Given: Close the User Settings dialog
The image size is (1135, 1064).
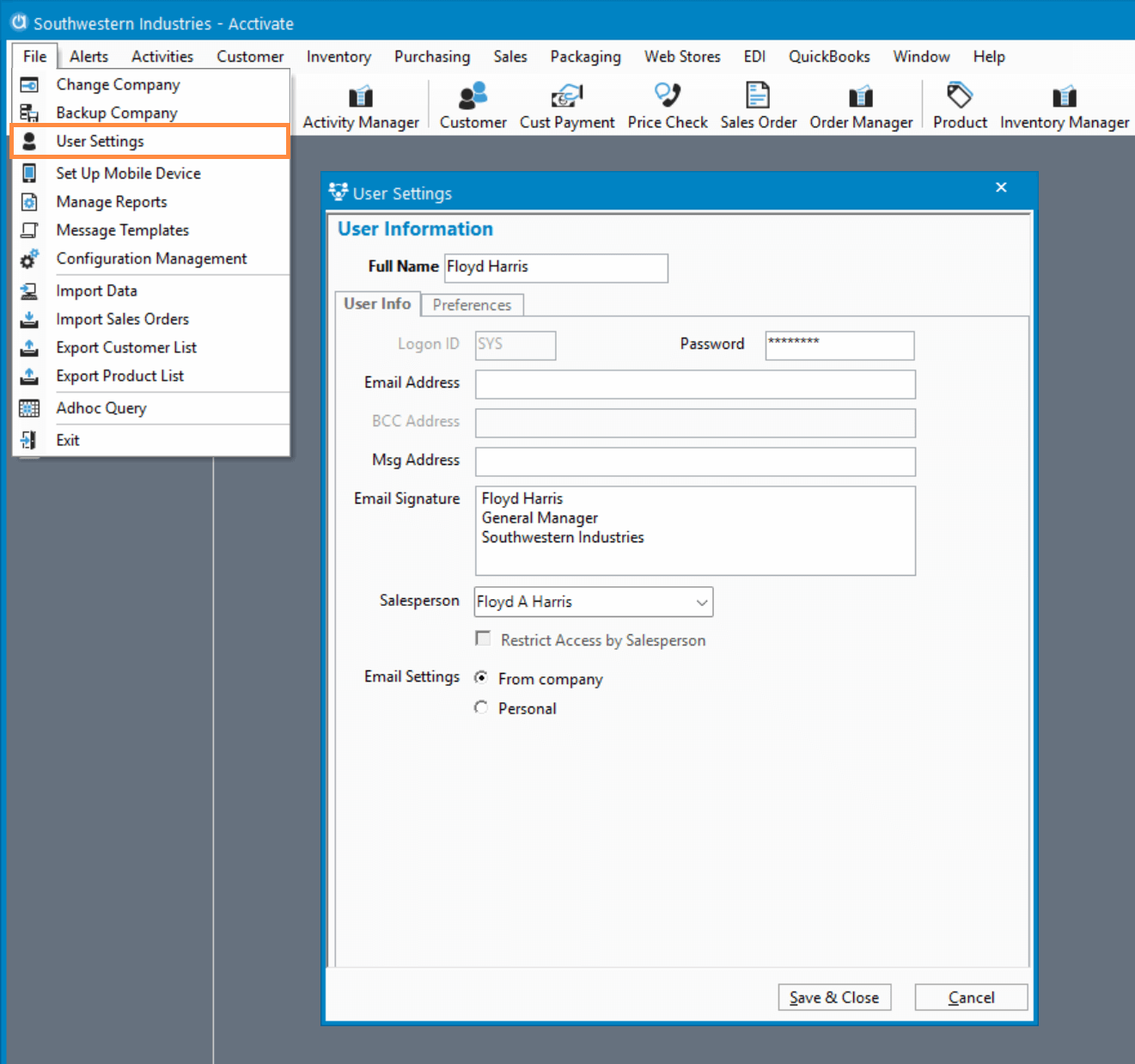Looking at the screenshot, I should tap(1001, 187).
